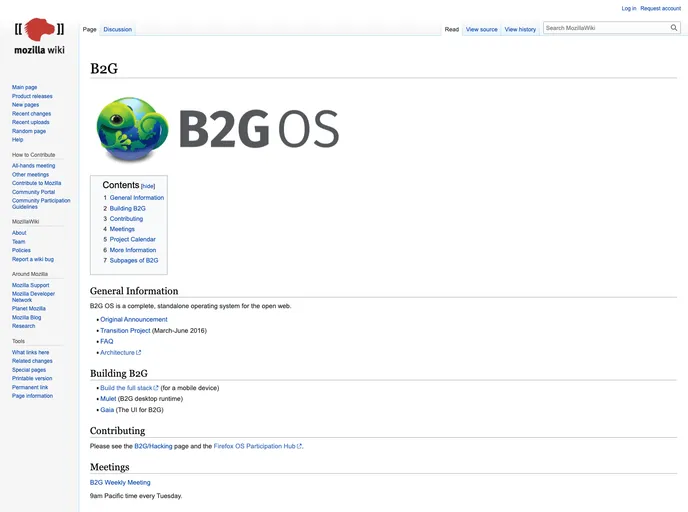Image resolution: width=688 pixels, height=512 pixels.
Task: Open the Page tab
Action: pos(90,29)
